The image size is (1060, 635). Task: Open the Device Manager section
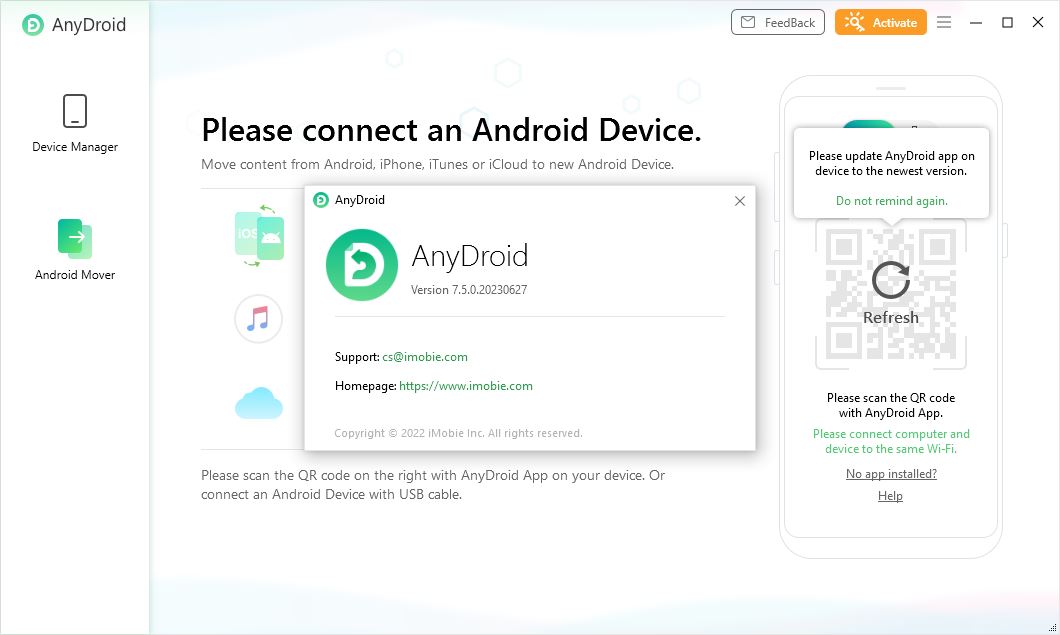[75, 123]
